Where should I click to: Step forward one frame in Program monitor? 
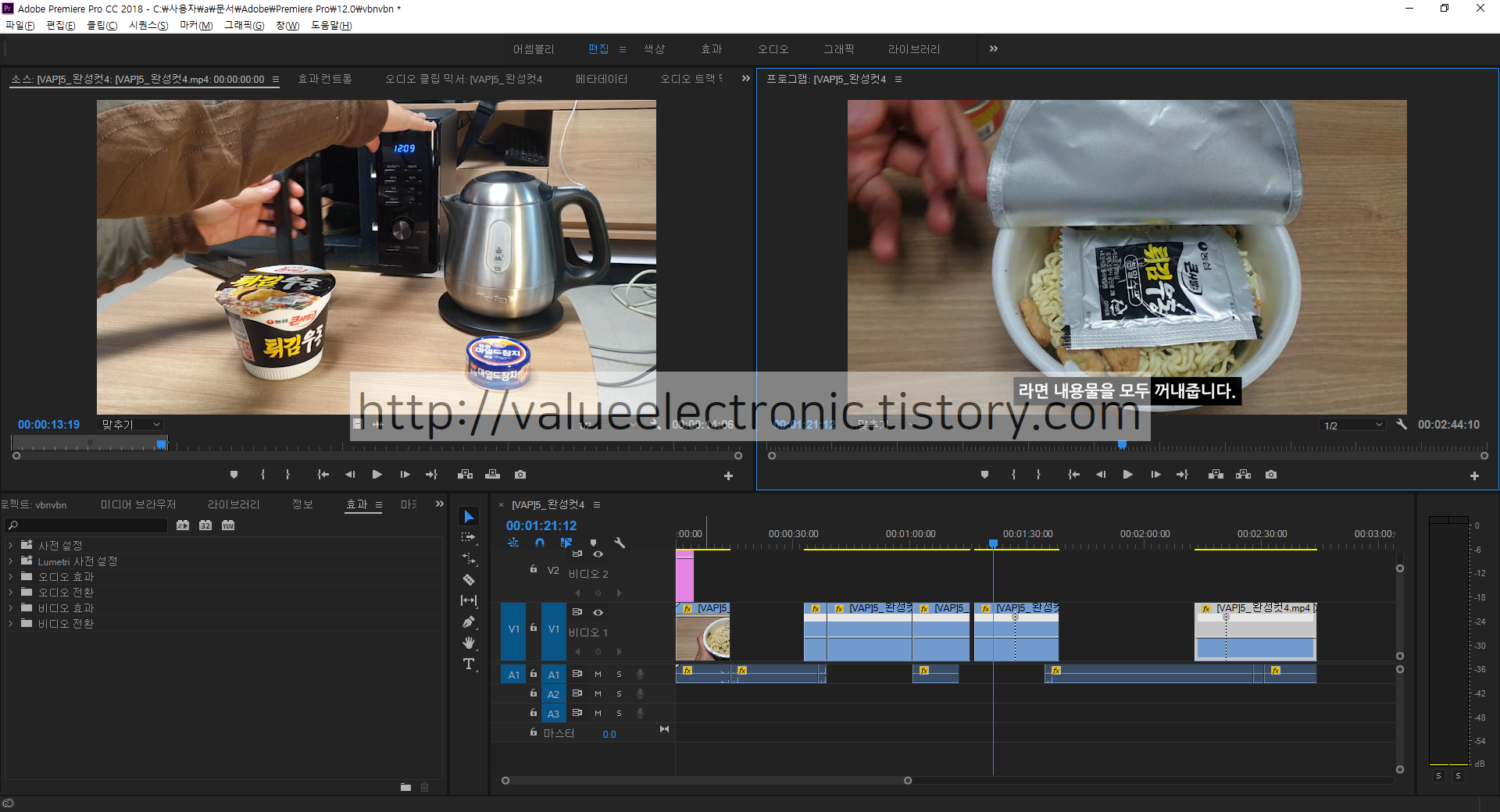pyautogui.click(x=1155, y=475)
